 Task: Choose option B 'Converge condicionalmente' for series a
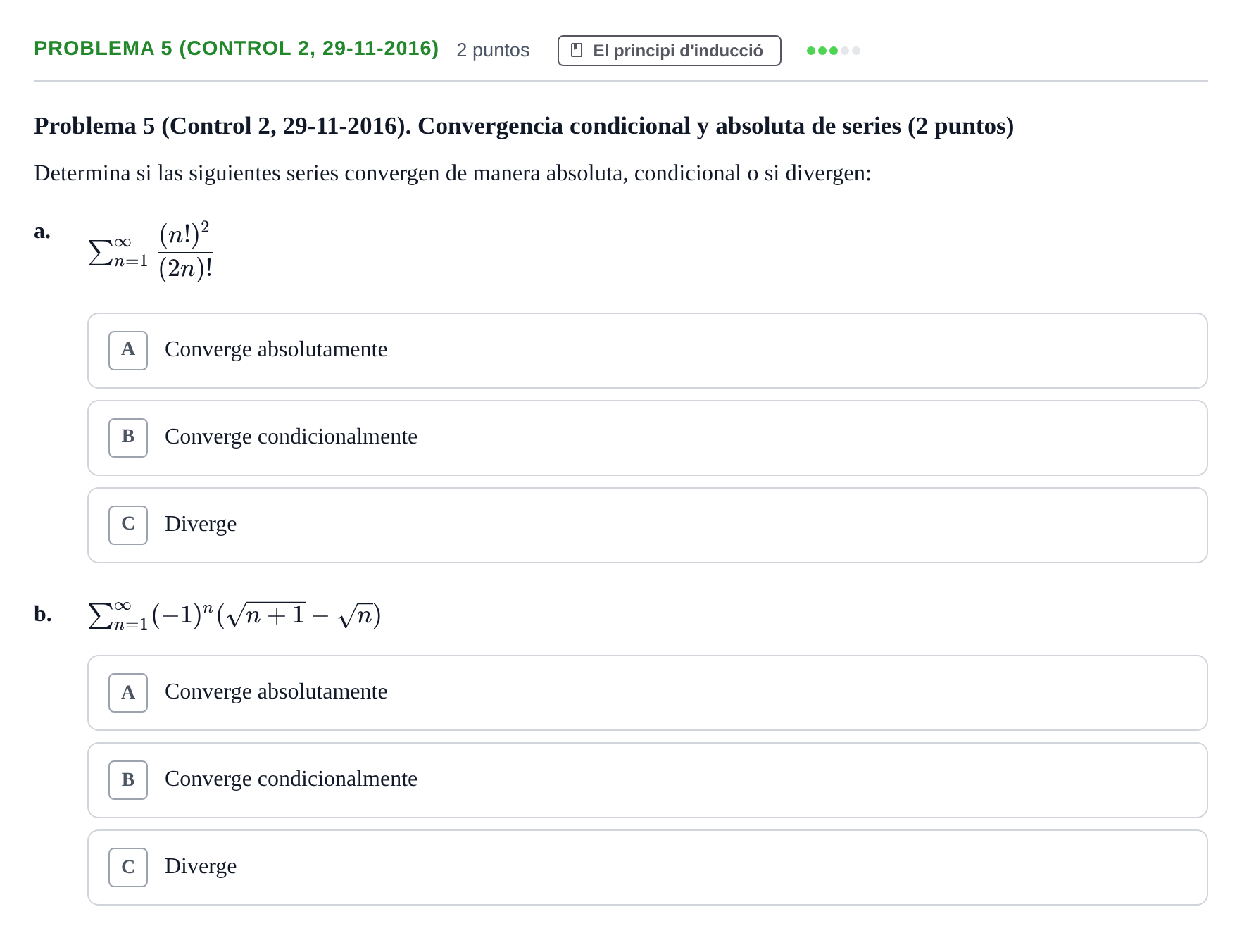tap(647, 438)
